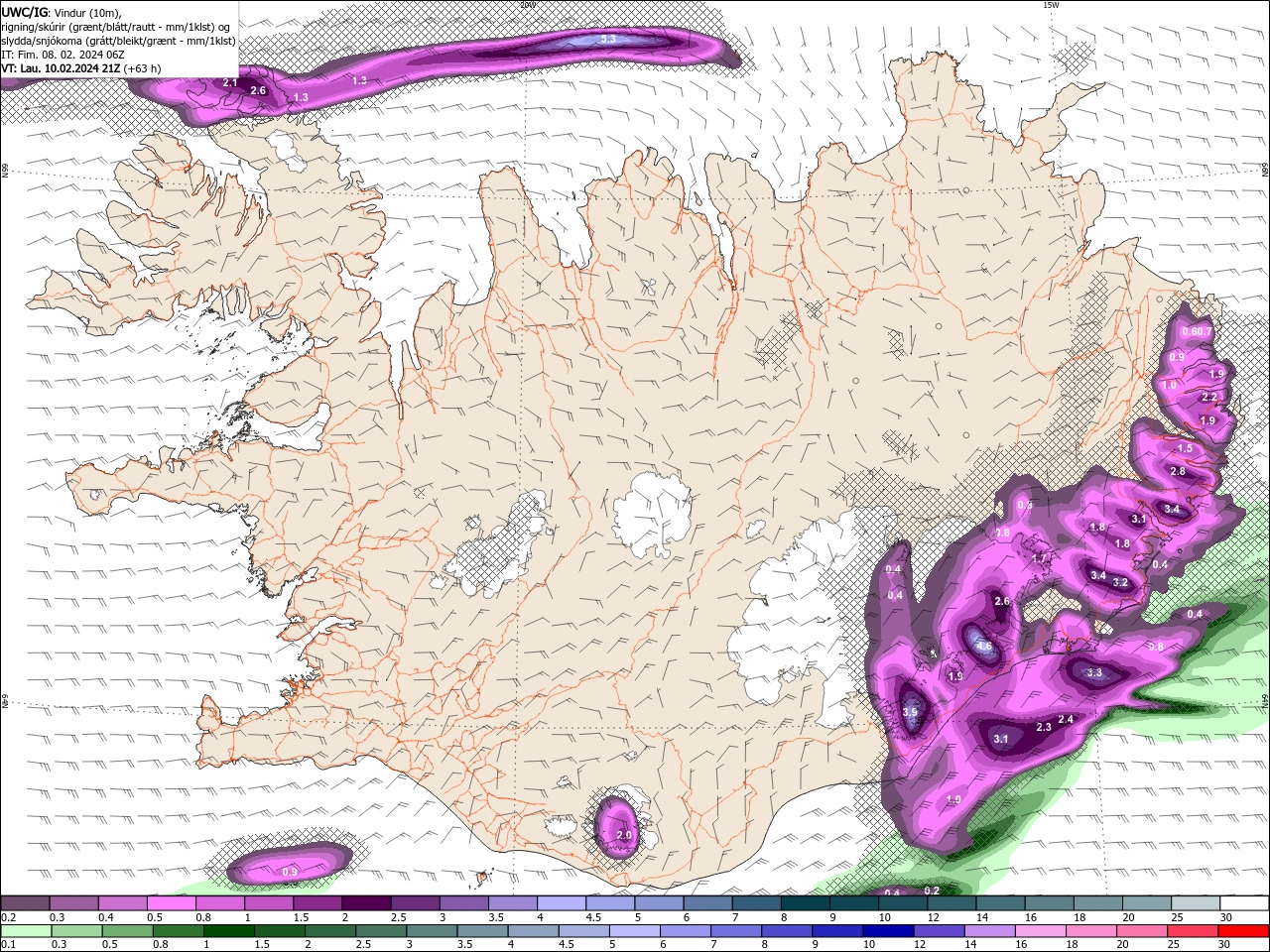Pick the deep blue swatch between 10 and 12, lower scale
The height and width of the screenshot is (952, 1270).
point(889,931)
